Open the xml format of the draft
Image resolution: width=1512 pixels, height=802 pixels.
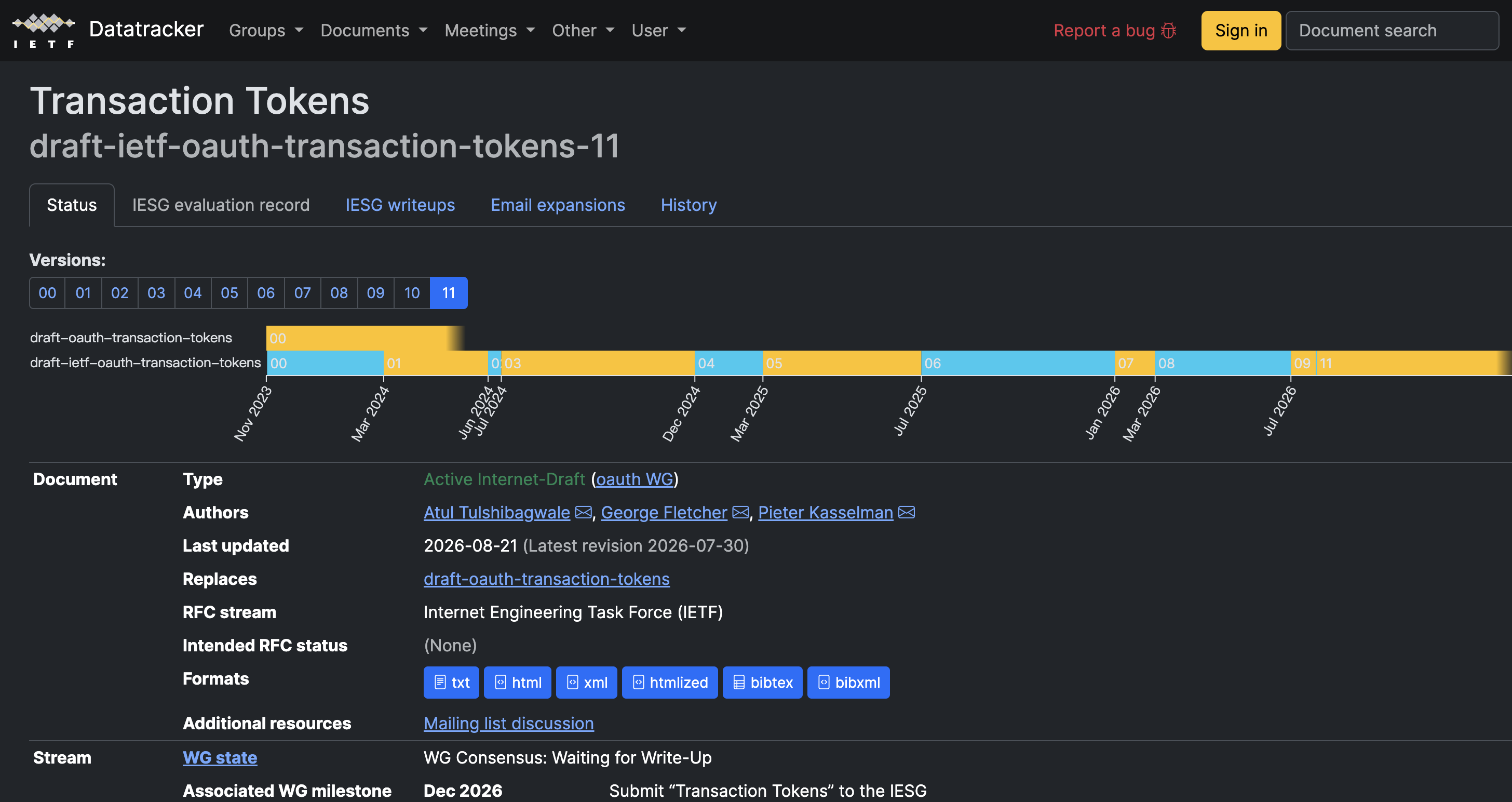[586, 682]
